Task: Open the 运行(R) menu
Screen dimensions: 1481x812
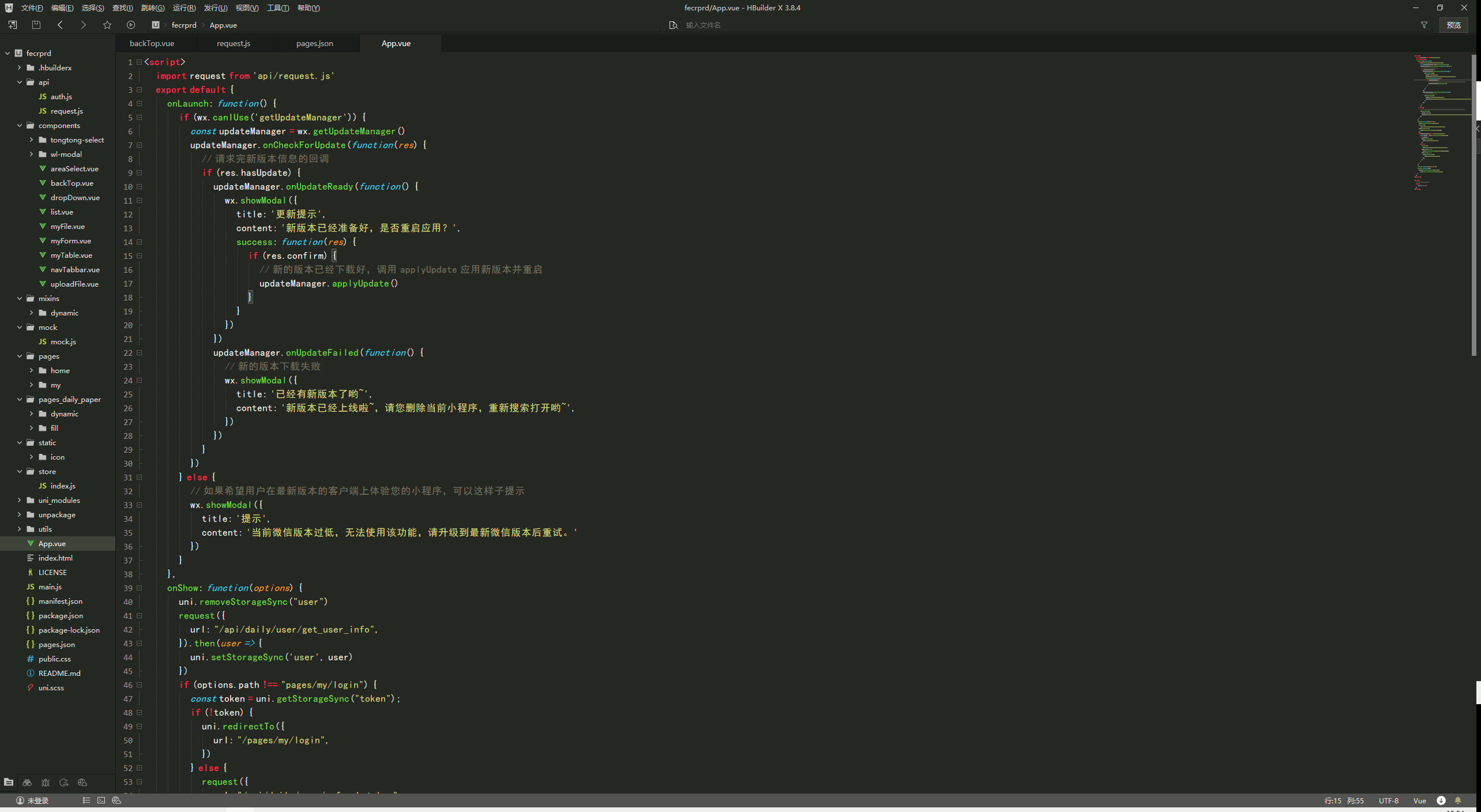Action: pyautogui.click(x=184, y=7)
